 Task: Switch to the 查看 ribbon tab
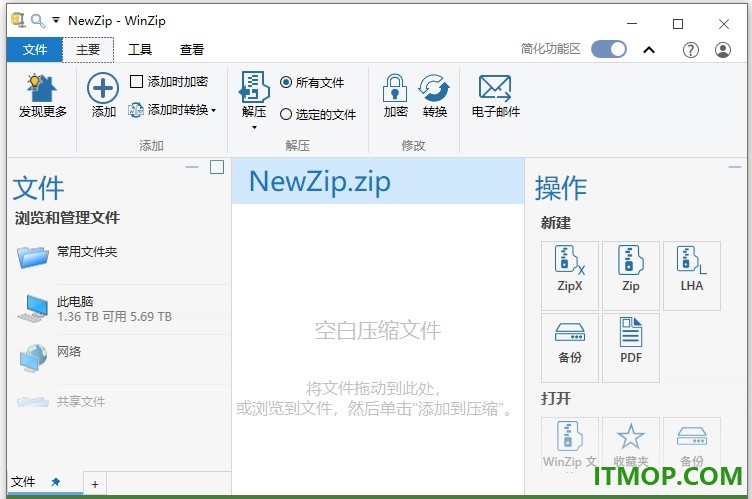(x=192, y=49)
